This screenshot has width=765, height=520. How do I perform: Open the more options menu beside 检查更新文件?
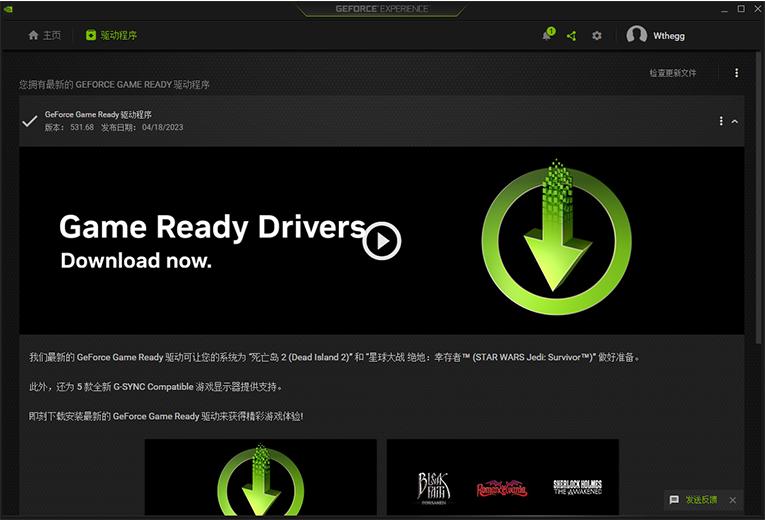click(x=736, y=73)
